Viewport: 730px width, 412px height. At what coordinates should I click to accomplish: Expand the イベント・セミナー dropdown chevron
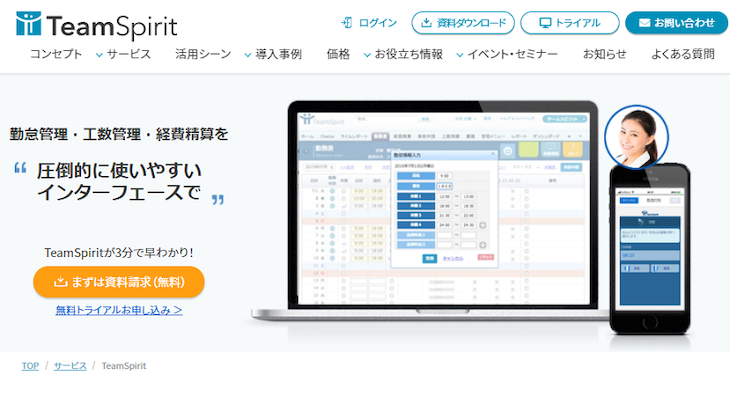[460, 55]
